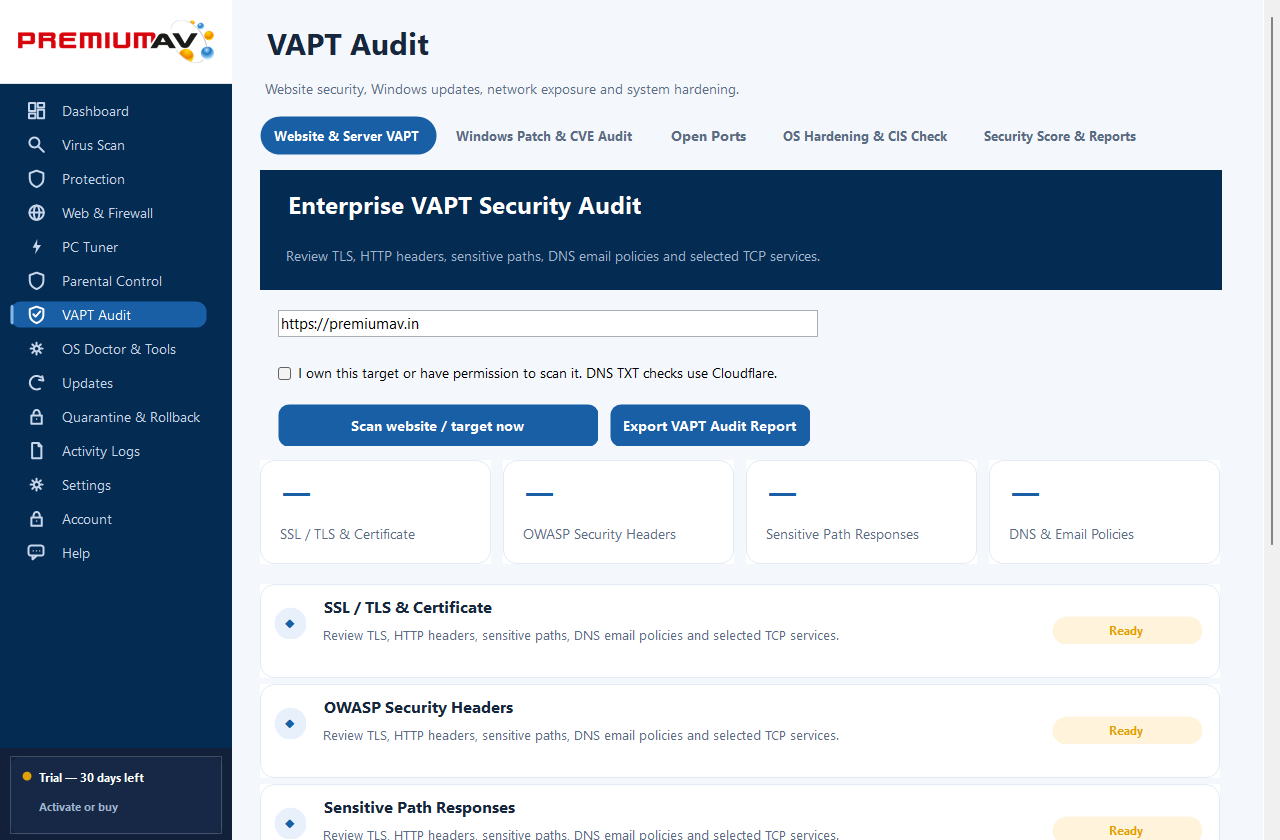
Task: Start scan with Scan website / target now
Action: pyautogui.click(x=438, y=426)
